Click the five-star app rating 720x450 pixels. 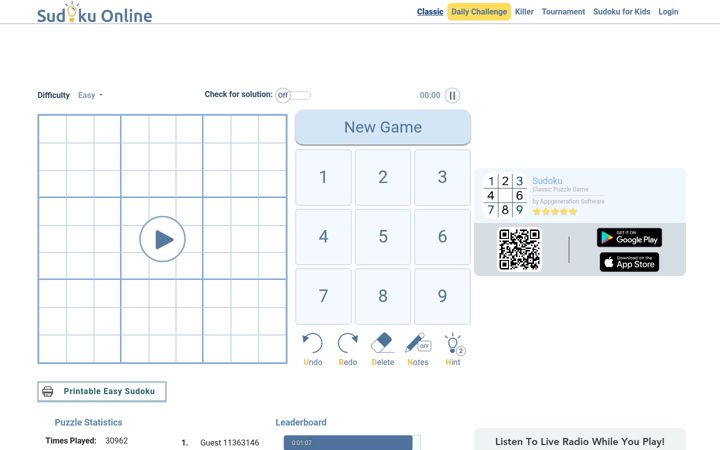pos(555,212)
